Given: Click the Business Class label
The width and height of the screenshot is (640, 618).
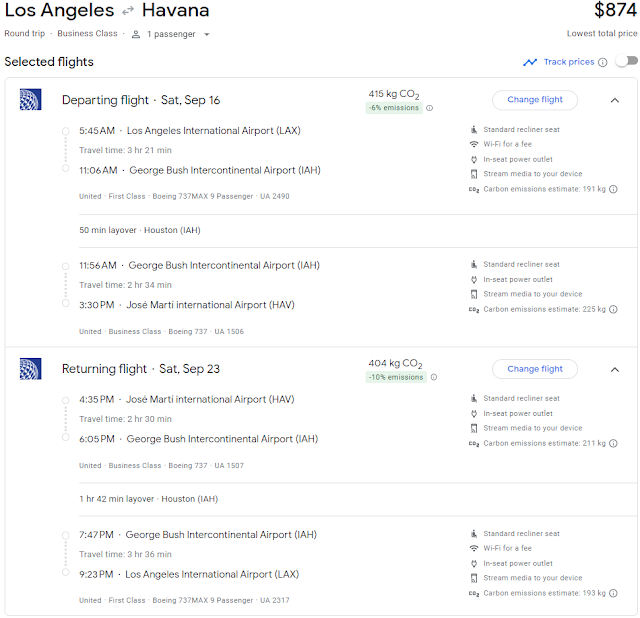Looking at the screenshot, I should pyautogui.click(x=87, y=34).
